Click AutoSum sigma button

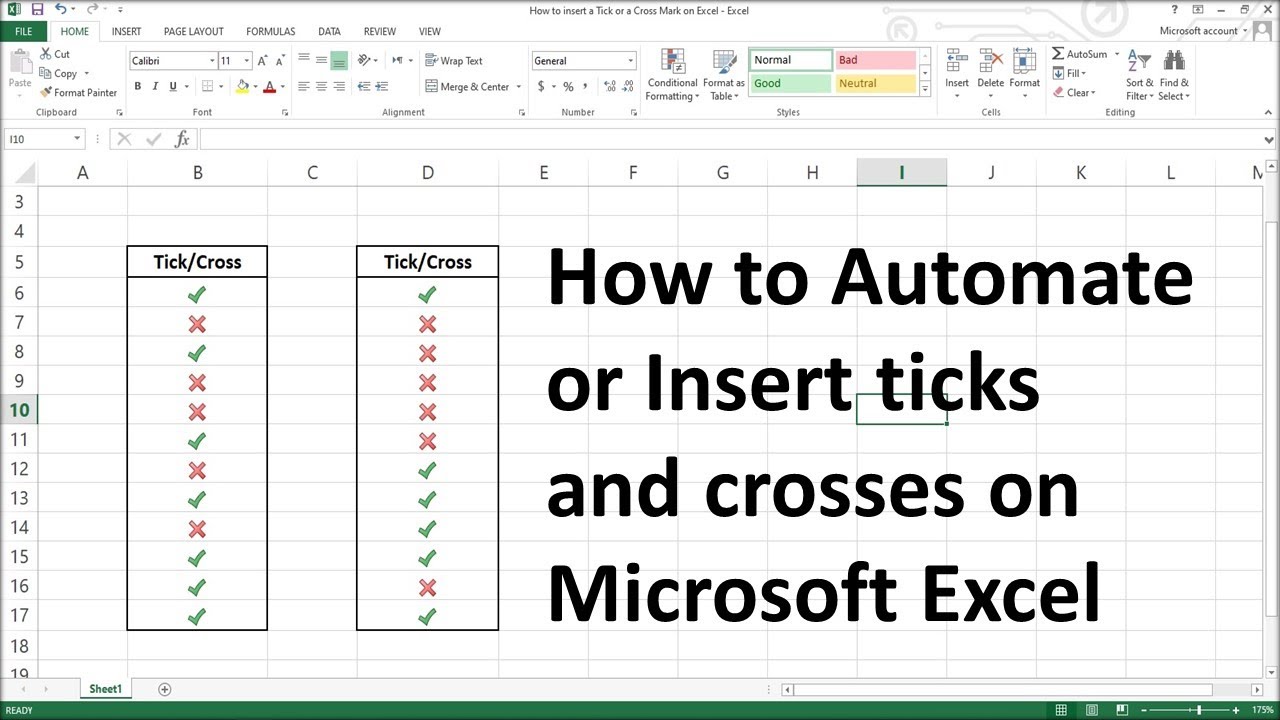[1079, 54]
